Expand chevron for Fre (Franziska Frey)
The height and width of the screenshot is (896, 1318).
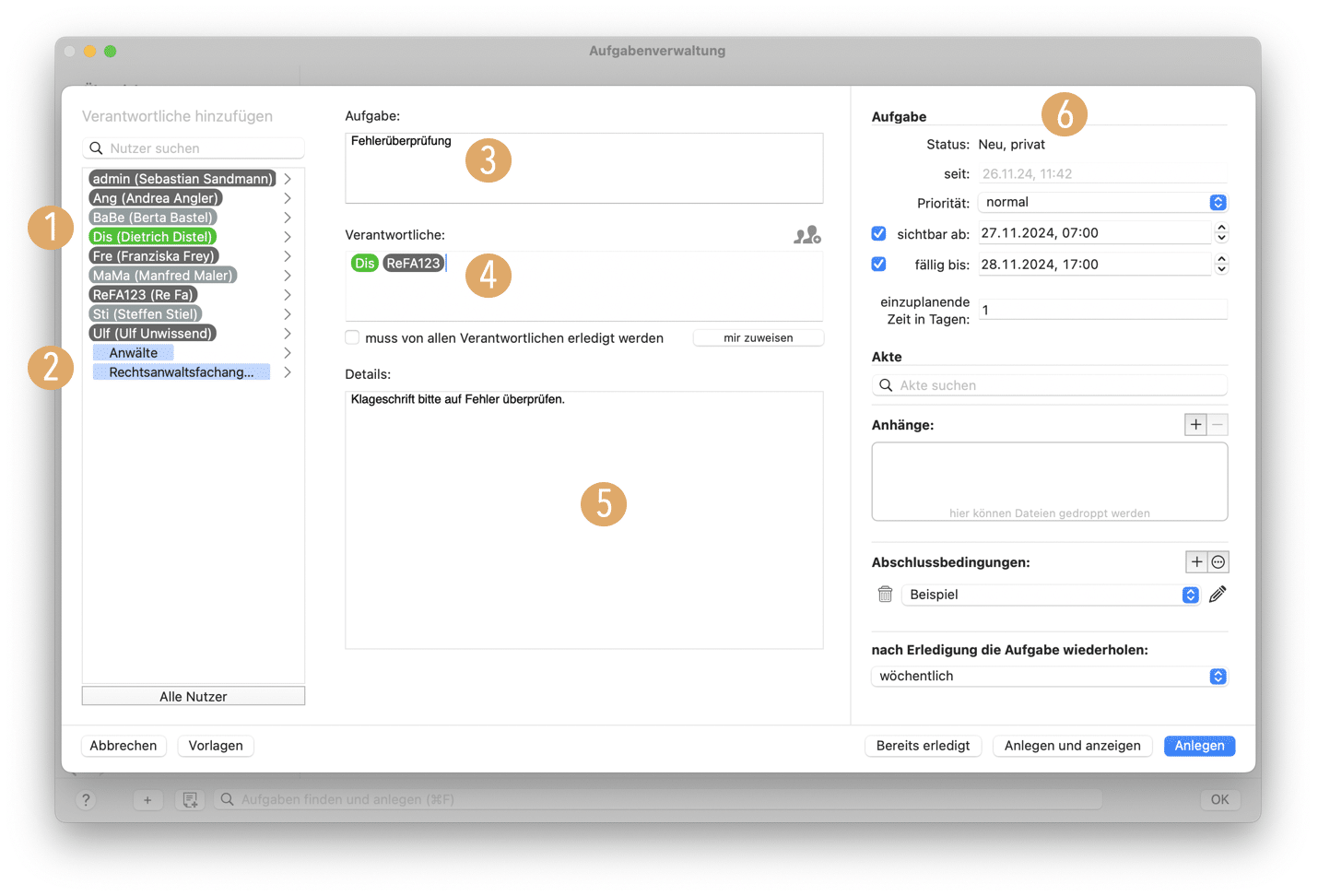tap(288, 256)
